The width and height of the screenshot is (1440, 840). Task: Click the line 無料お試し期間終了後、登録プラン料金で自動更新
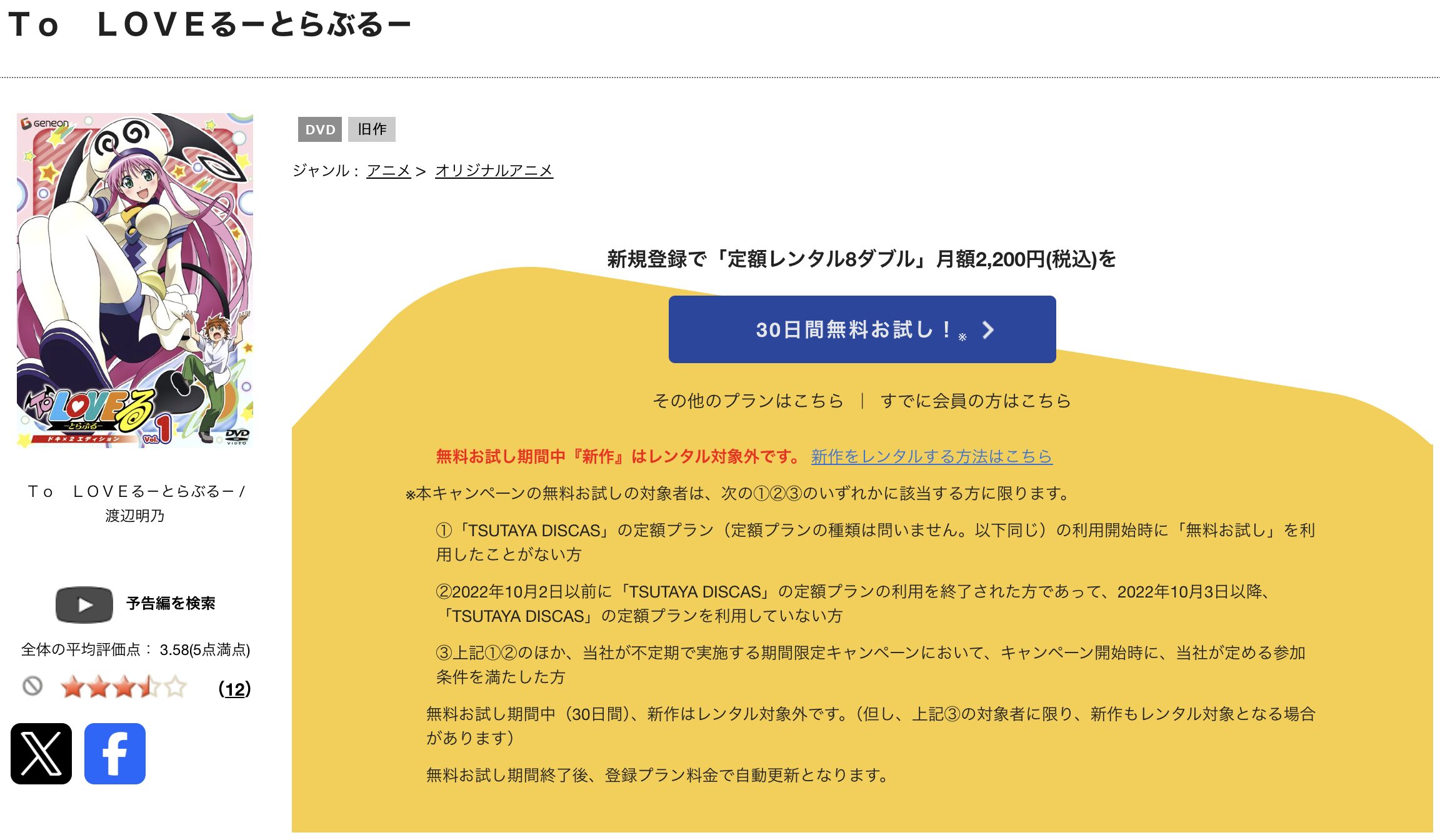pos(657,776)
